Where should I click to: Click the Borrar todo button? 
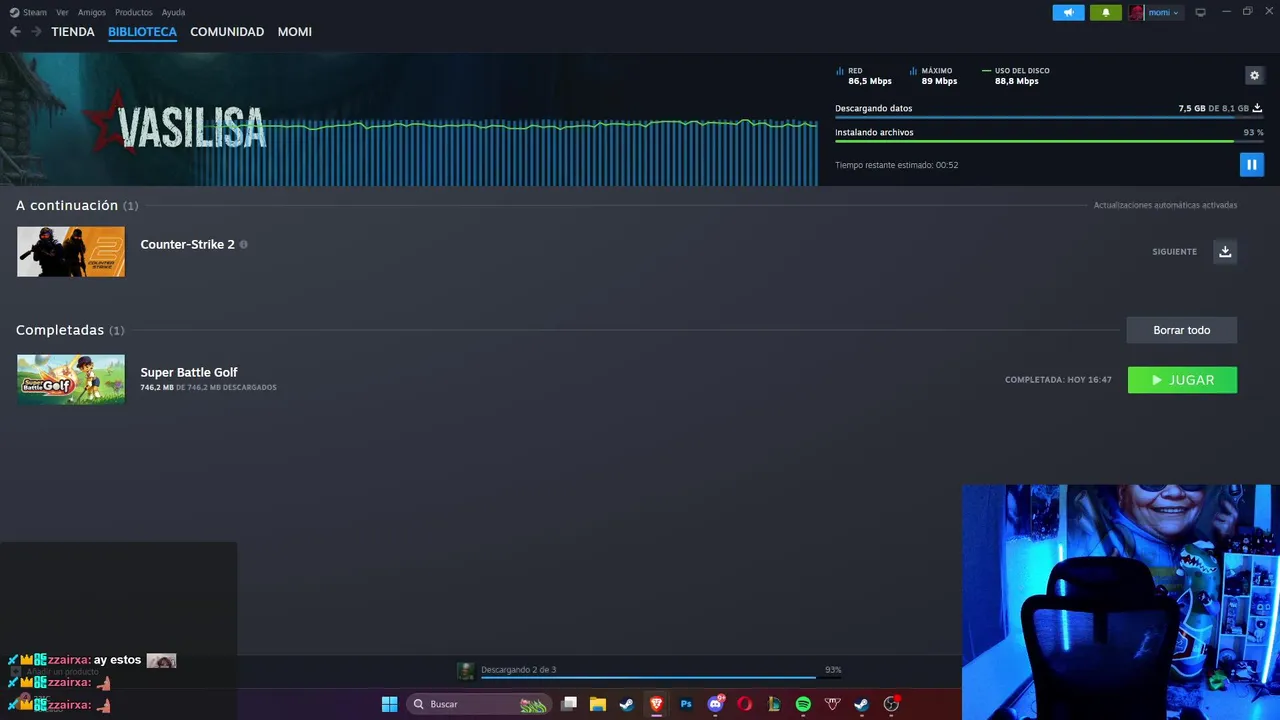tap(1181, 330)
